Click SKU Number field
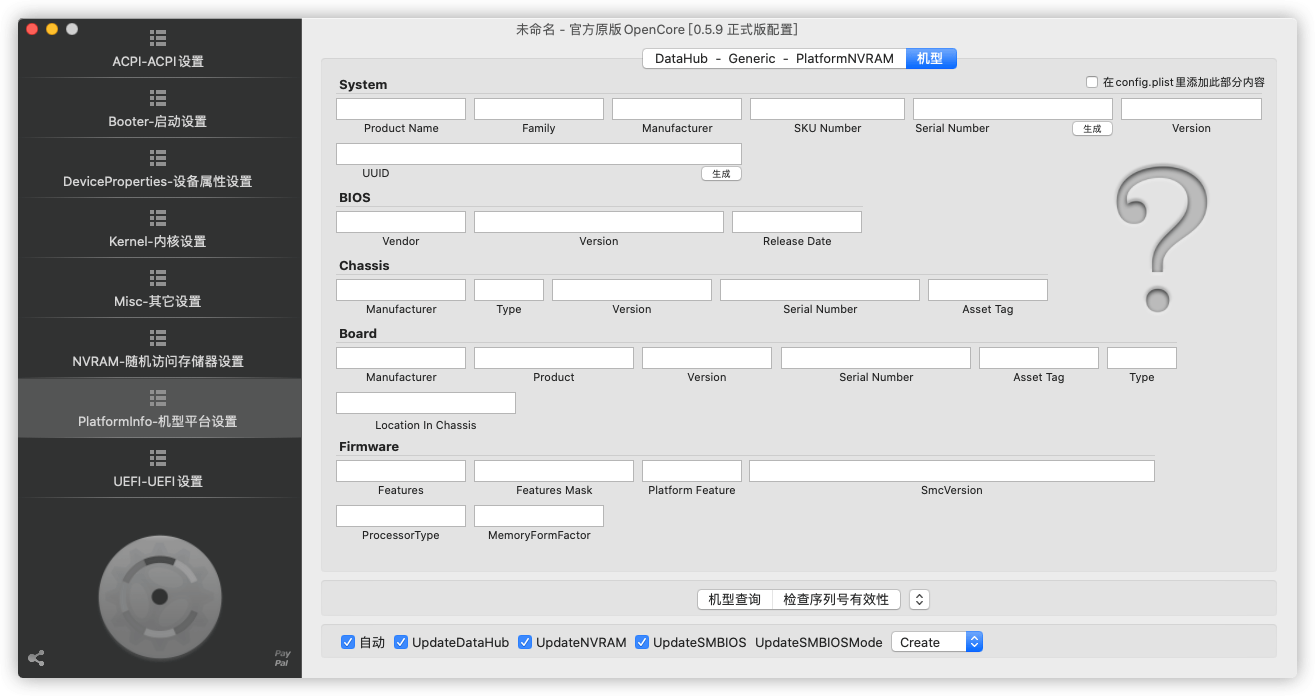 [x=827, y=109]
